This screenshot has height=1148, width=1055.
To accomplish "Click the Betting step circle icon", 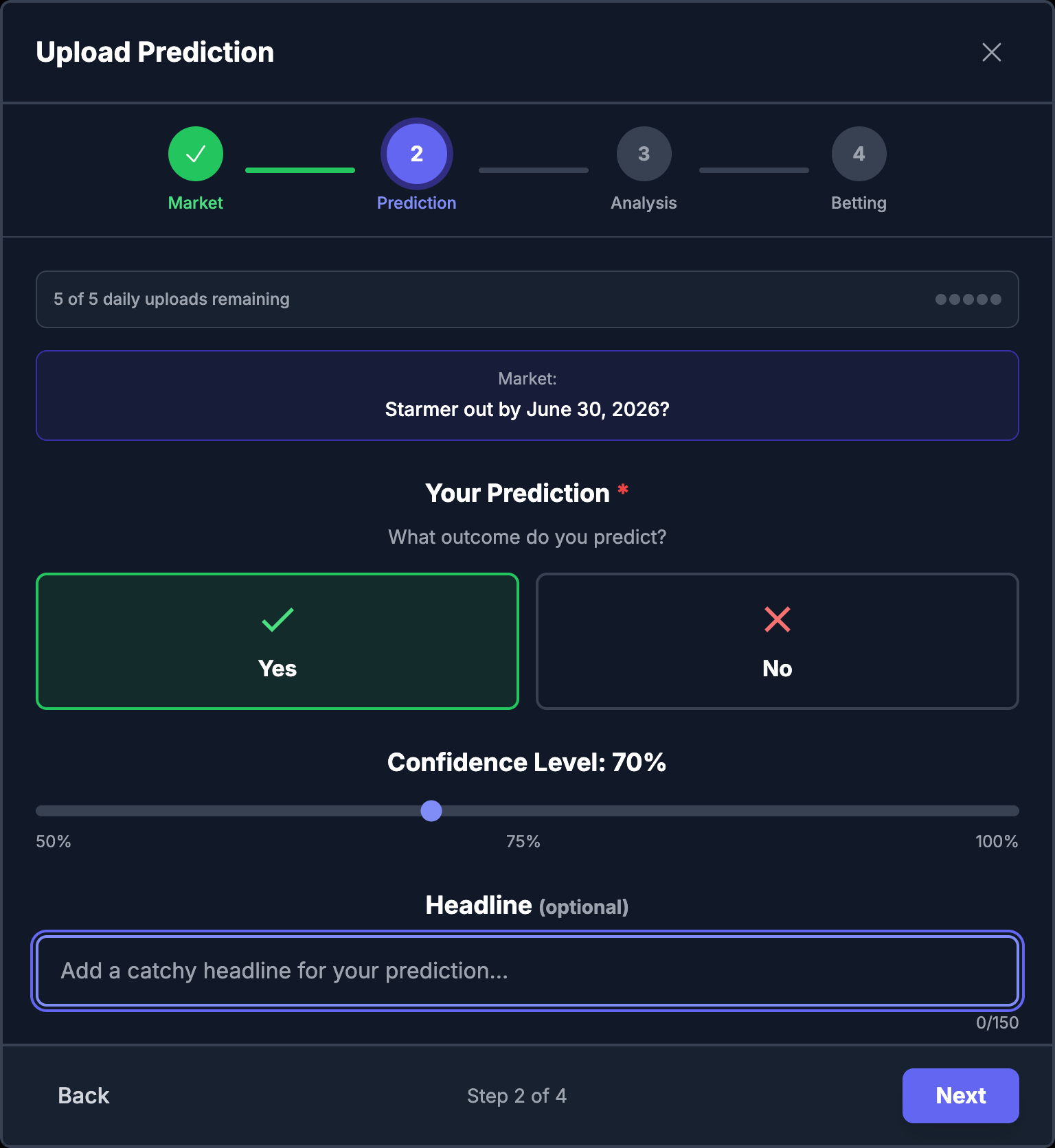I will click(x=859, y=153).
